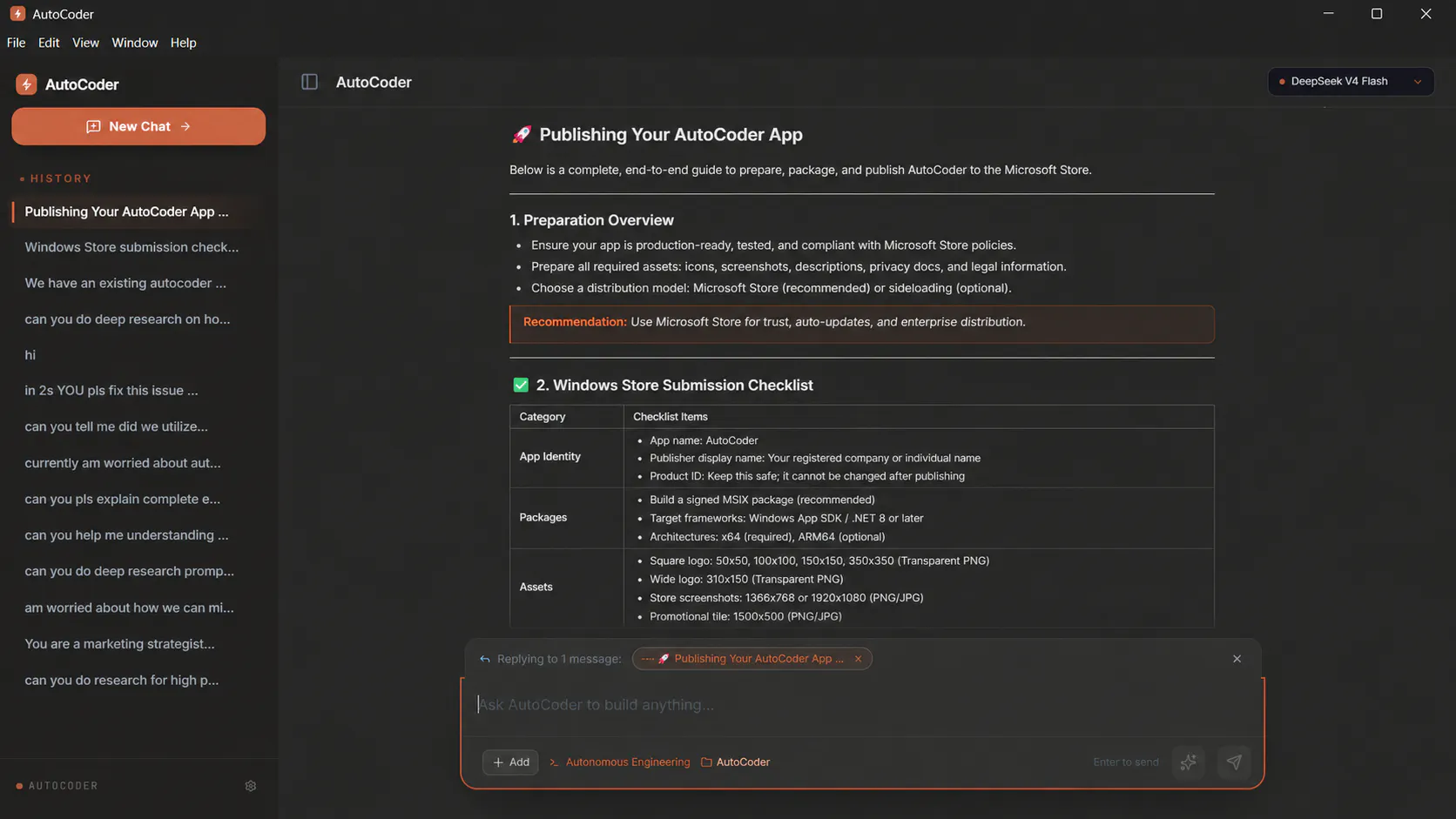Click the AutoCoder title bar app icon
Screen dimensions: 1456x819
[17, 14]
